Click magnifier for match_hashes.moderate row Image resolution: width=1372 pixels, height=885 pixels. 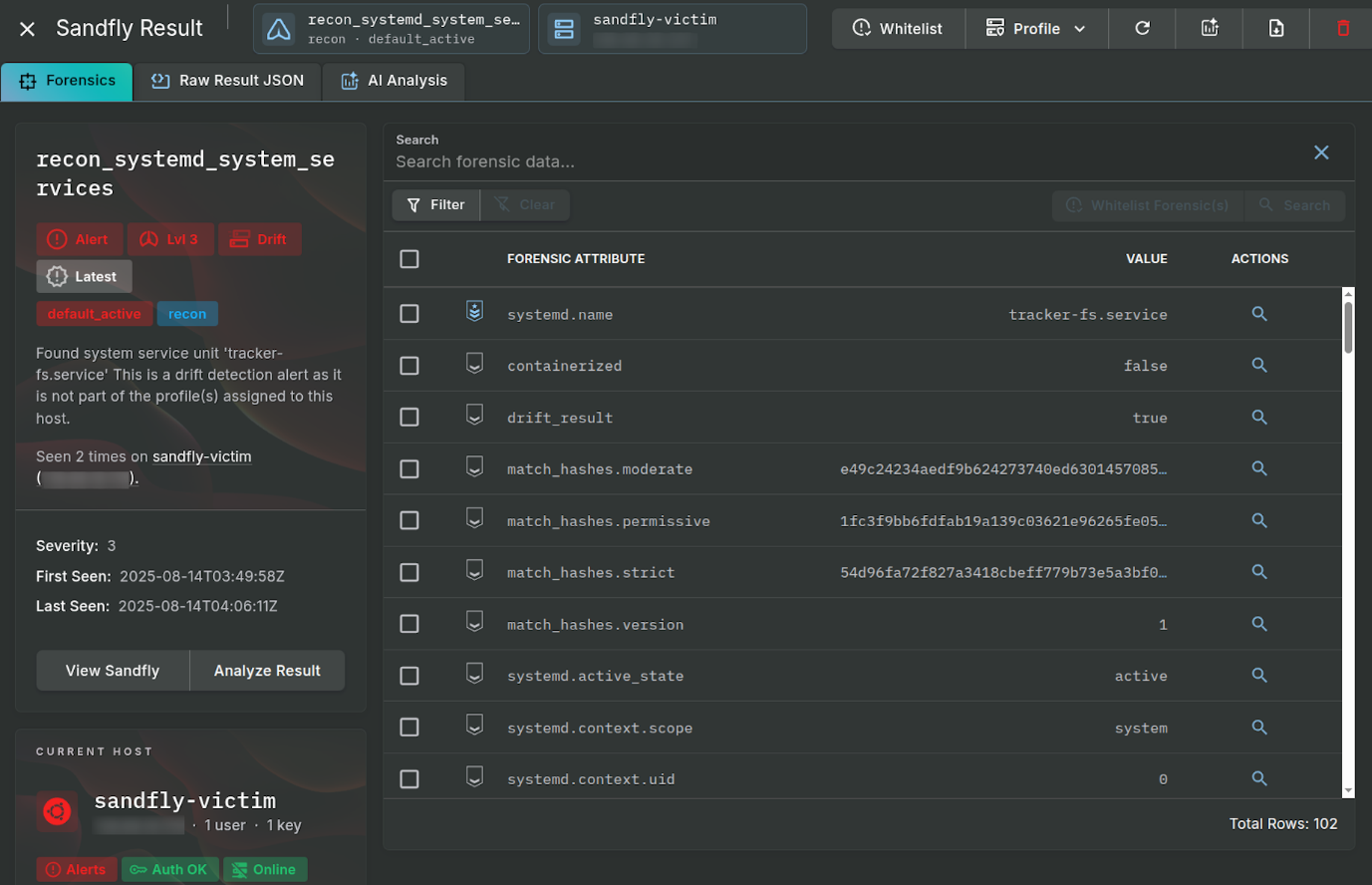click(x=1259, y=468)
